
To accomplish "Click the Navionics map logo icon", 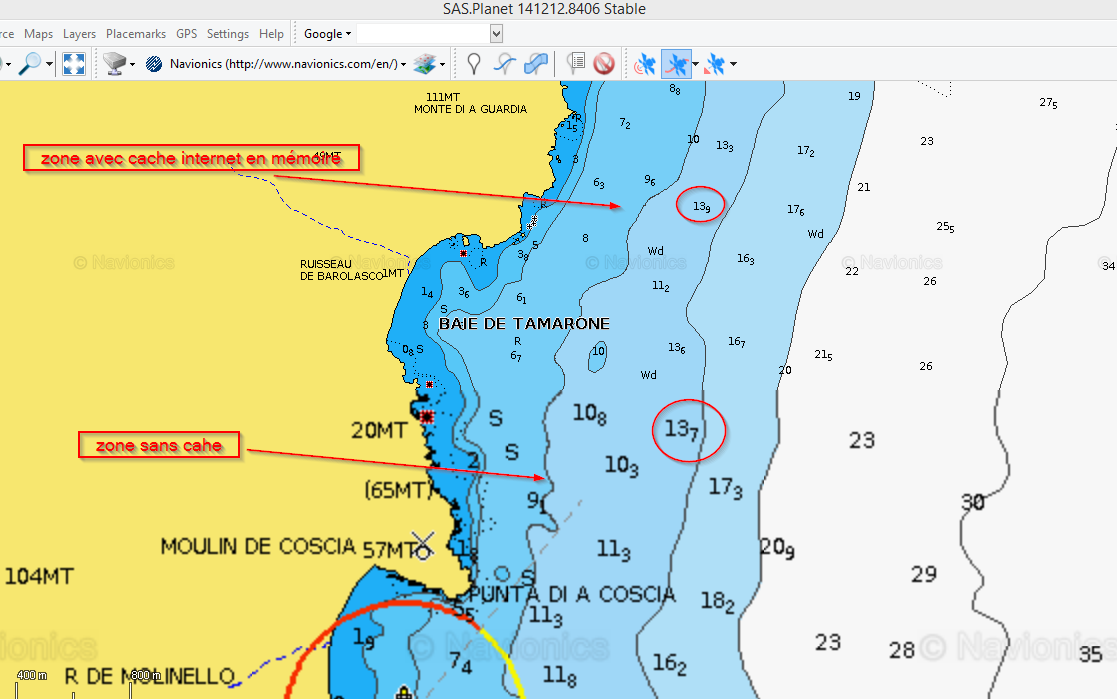I will pyautogui.click(x=154, y=64).
